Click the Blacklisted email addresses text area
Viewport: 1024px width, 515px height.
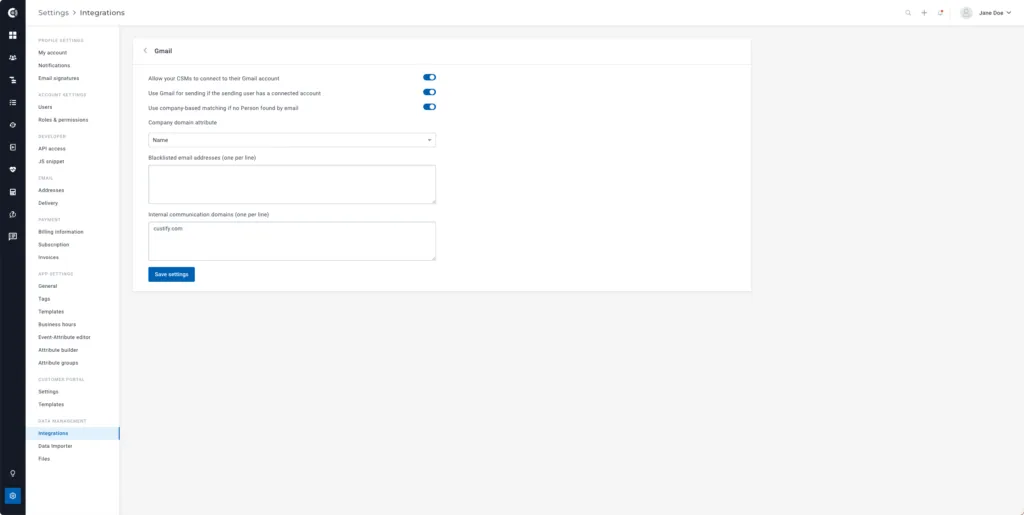pos(292,184)
